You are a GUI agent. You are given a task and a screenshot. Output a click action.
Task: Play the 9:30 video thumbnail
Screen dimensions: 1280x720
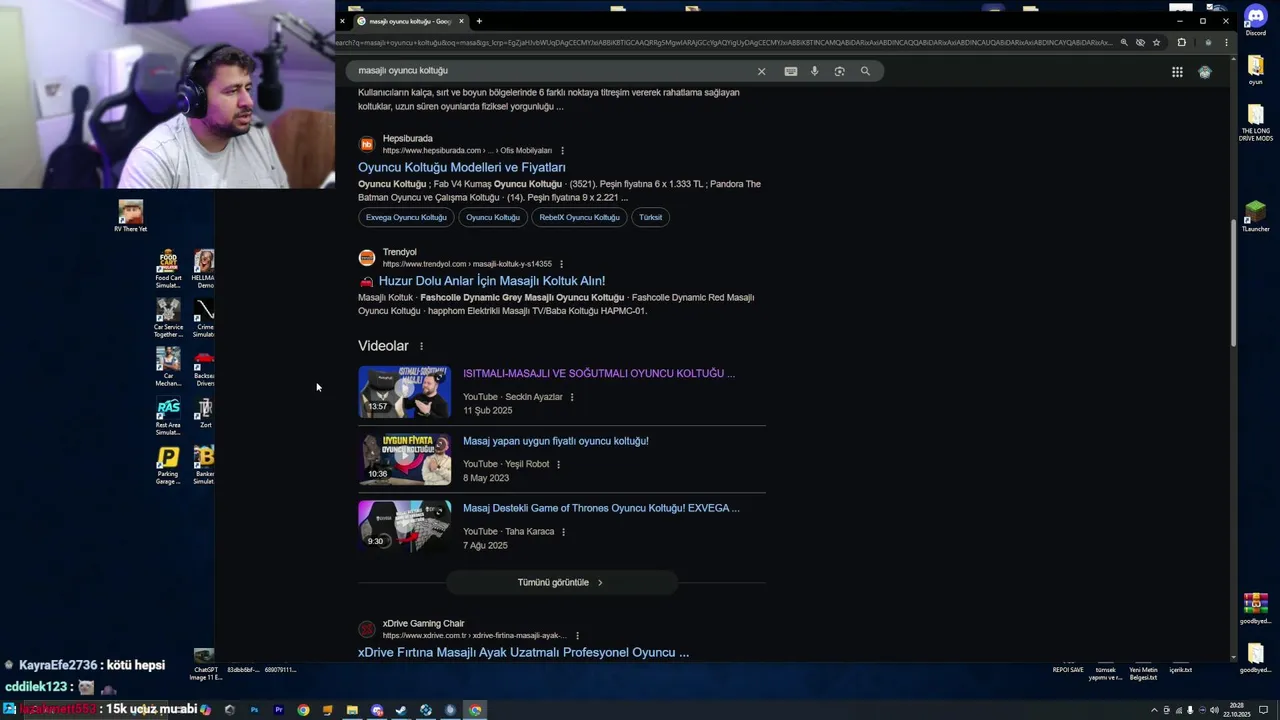(405, 526)
